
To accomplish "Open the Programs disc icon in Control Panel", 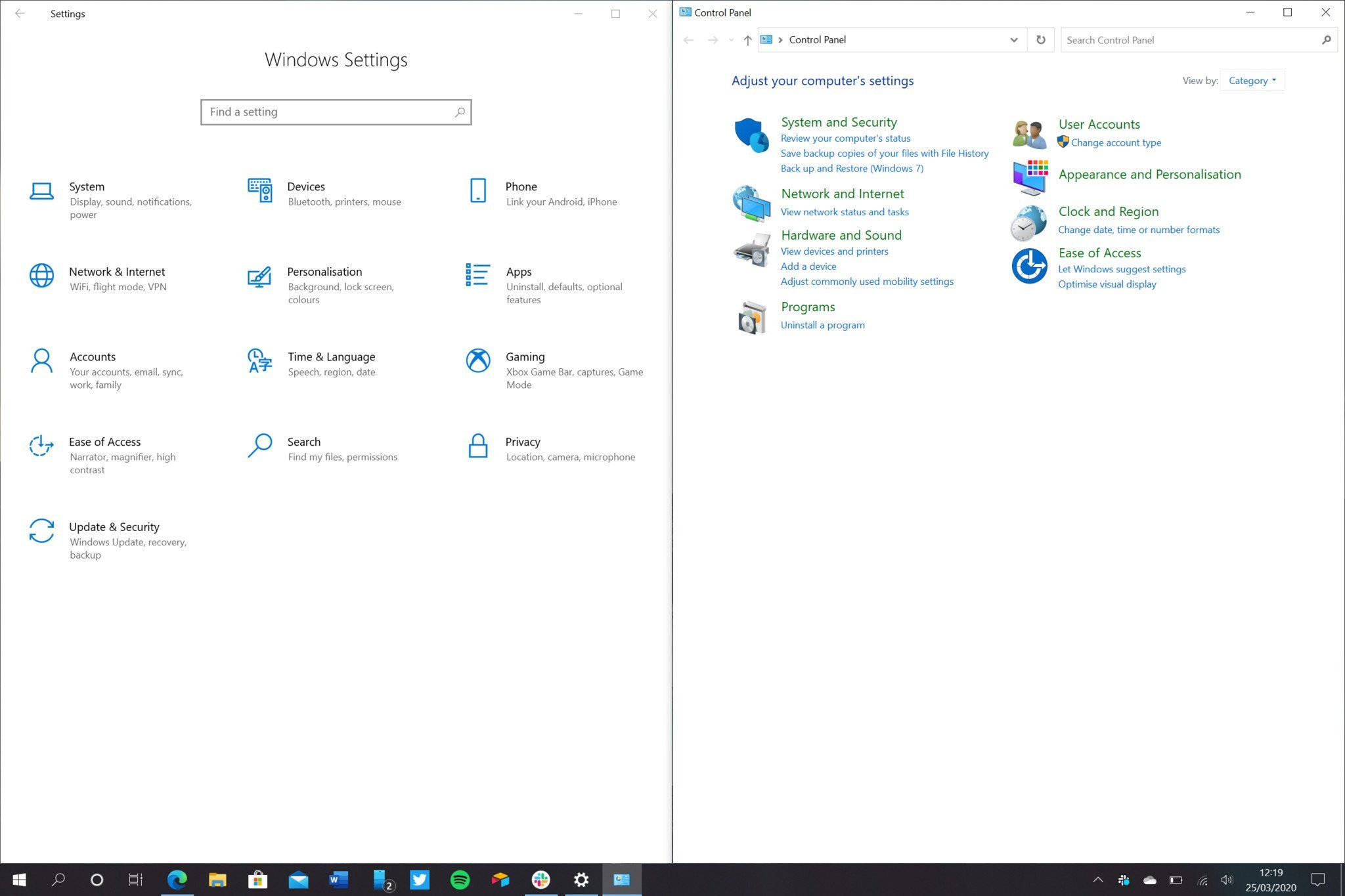I will click(752, 318).
